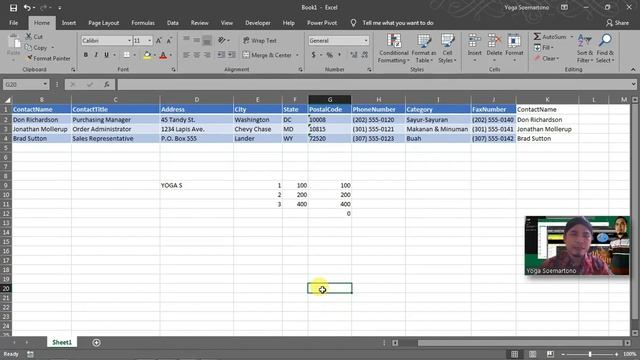Click Merge & Center button
Screen dimensions: 640x360
coord(267,55)
